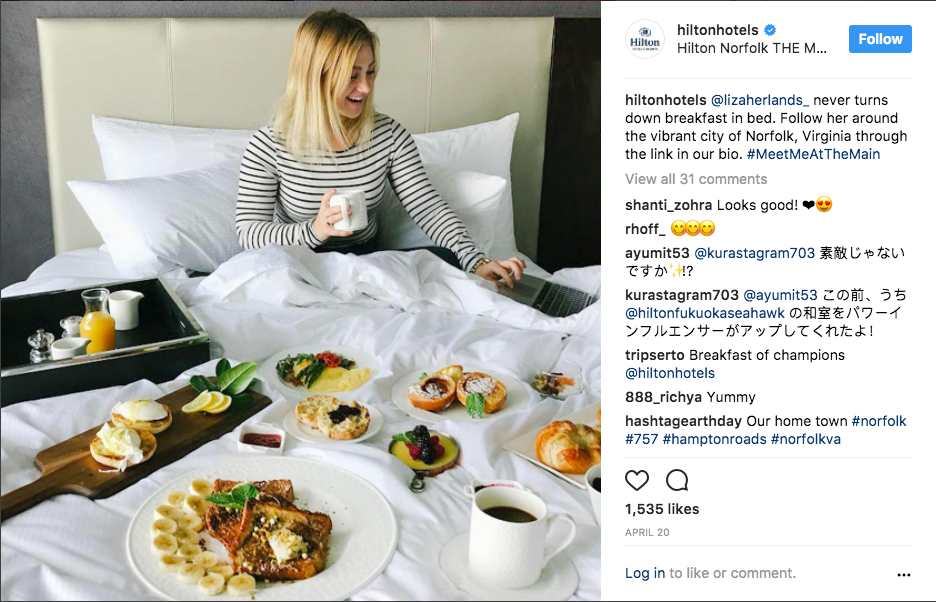Screen dimensions: 936x602
Task: Click the Log in link
Action: point(645,573)
